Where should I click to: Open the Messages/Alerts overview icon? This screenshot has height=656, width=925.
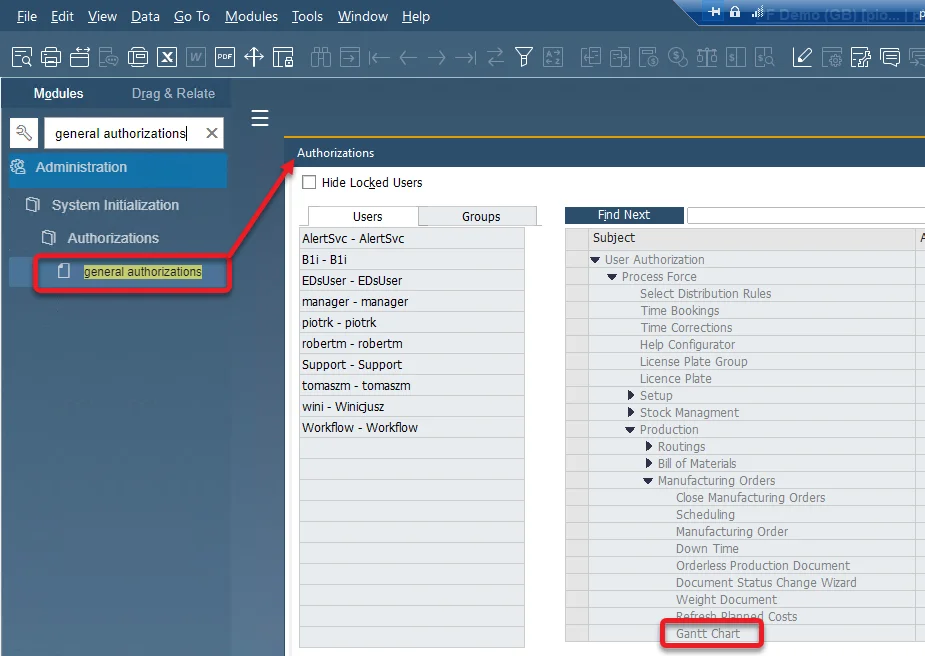point(889,57)
